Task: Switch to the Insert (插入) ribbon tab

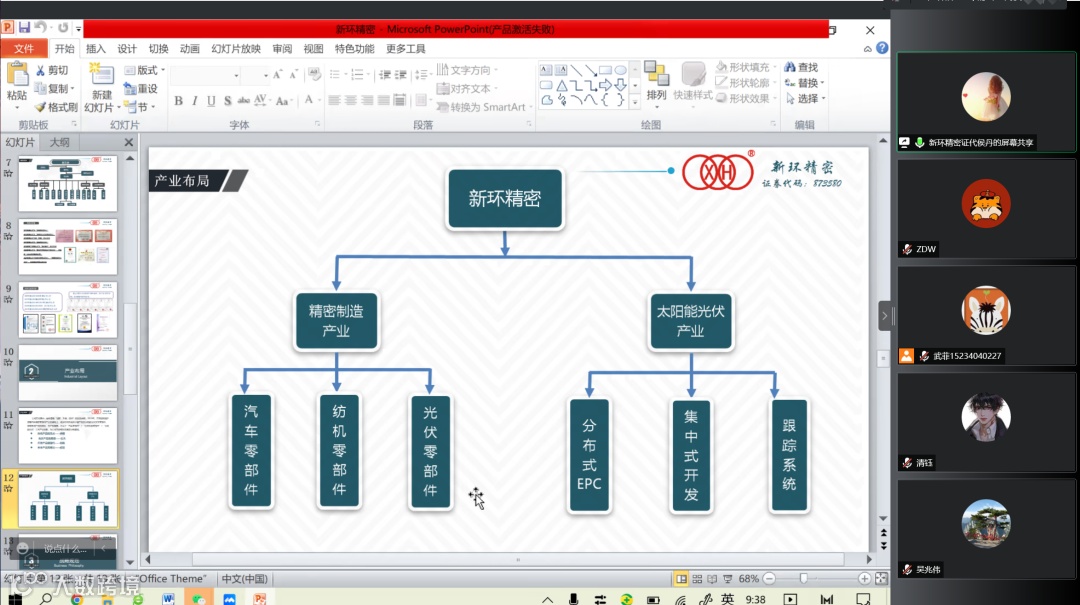Action: (96, 49)
